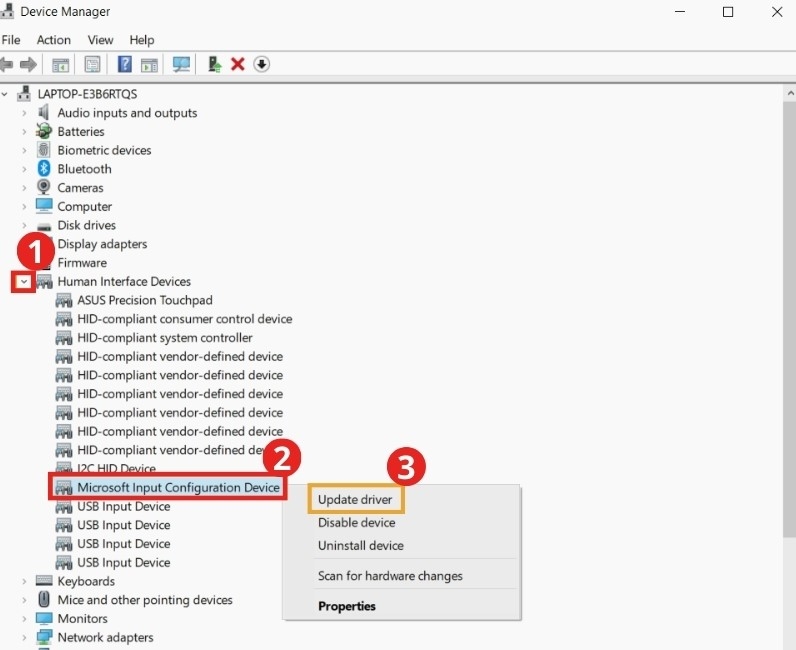The width and height of the screenshot is (796, 650).
Task: Click the Bluetooth category icon
Action: [44, 169]
